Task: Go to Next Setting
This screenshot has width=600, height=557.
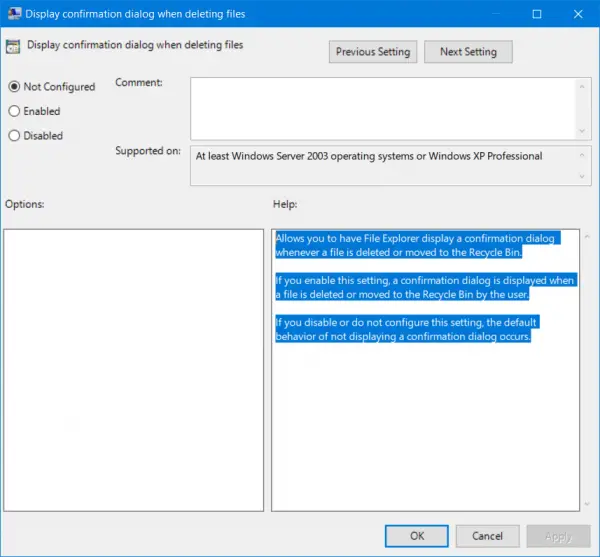Action: pos(468,52)
